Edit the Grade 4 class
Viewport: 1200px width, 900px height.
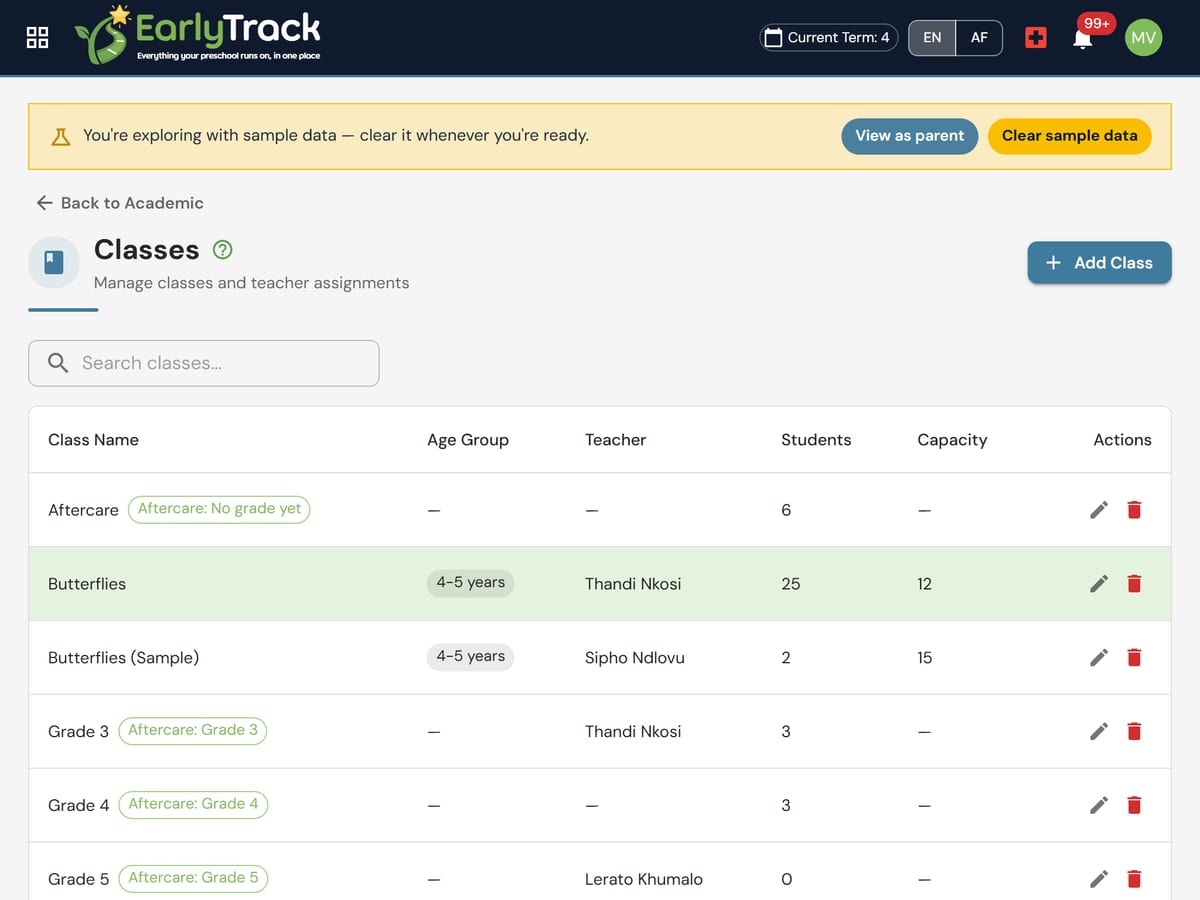tap(1099, 806)
